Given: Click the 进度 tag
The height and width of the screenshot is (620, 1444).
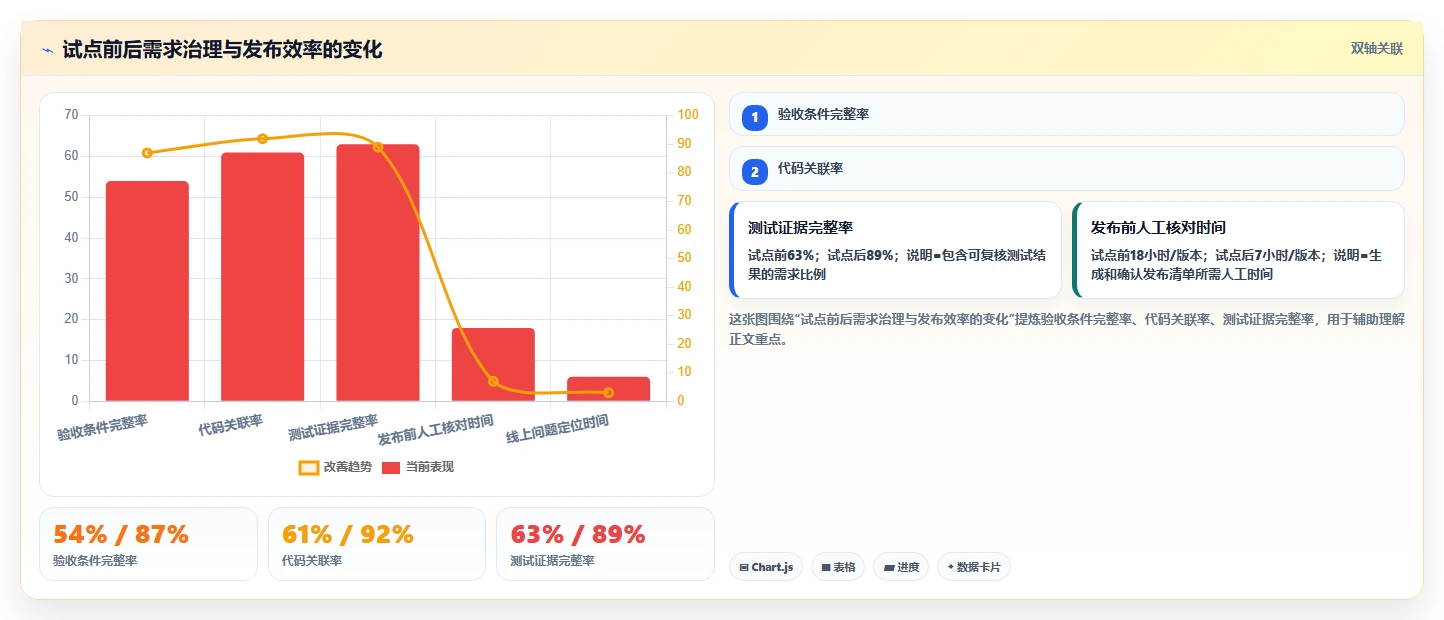Looking at the screenshot, I should coord(901,567).
